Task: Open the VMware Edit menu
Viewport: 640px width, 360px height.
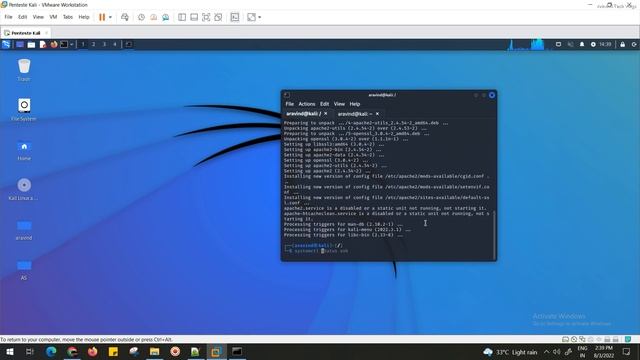Action: 22,17
